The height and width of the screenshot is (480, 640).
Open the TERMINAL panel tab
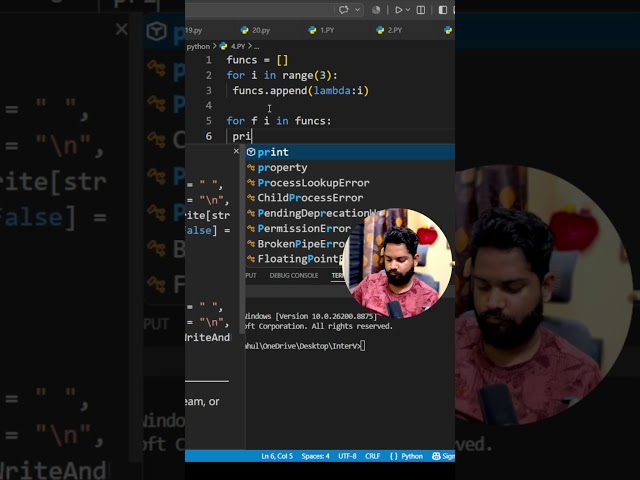click(x=337, y=276)
